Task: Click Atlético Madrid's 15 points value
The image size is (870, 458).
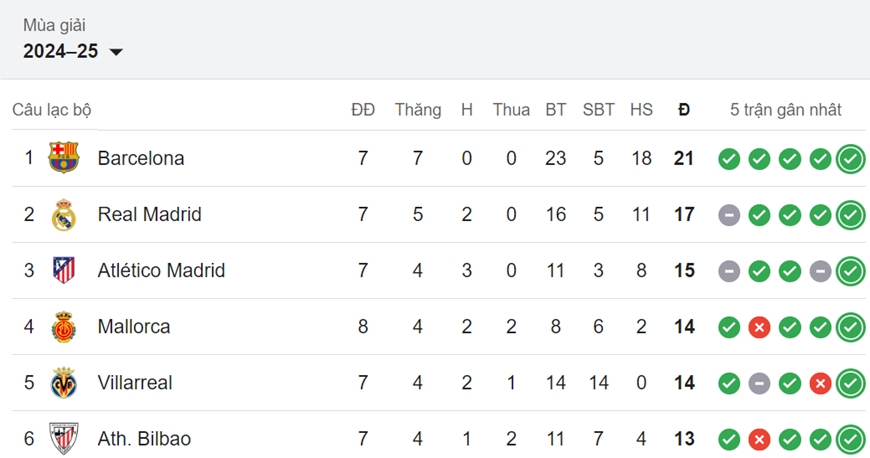Action: (684, 270)
